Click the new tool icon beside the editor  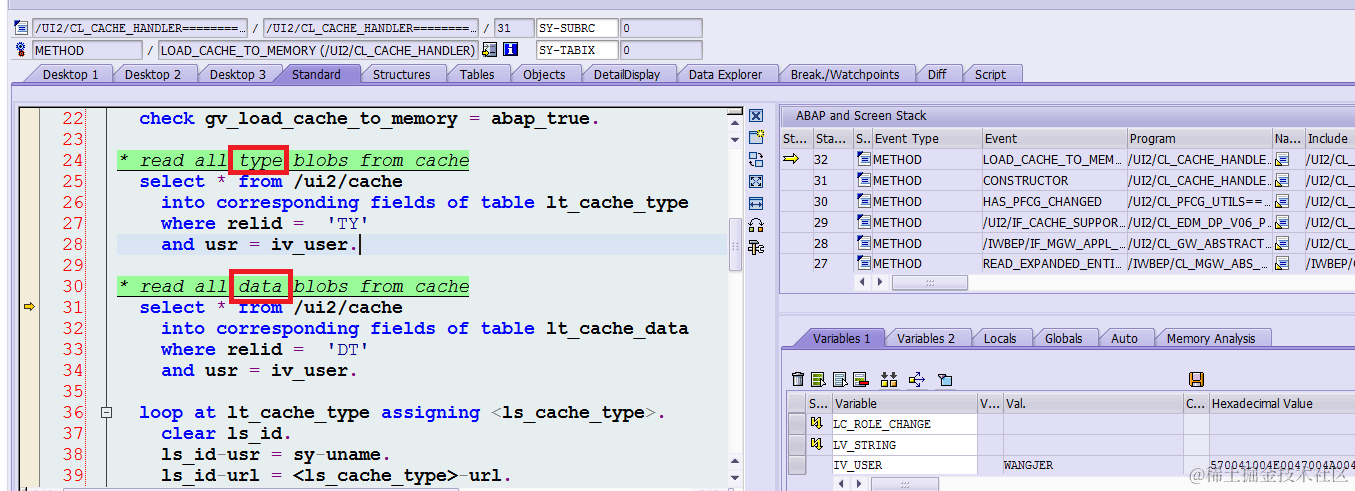[756, 137]
